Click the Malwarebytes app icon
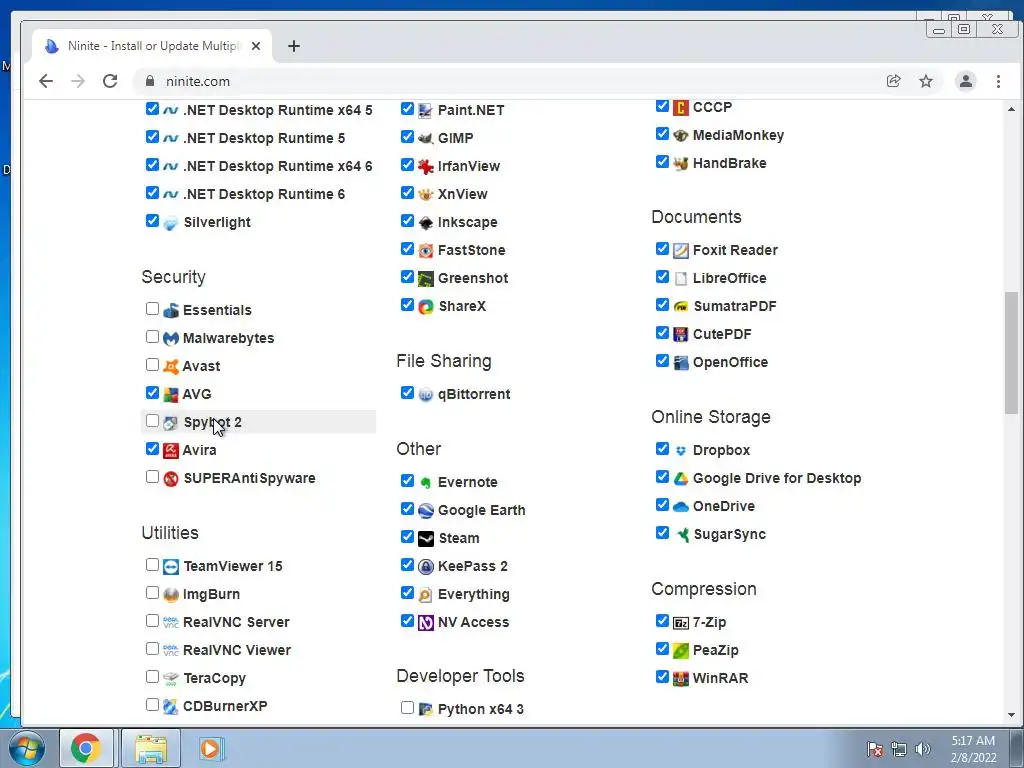Screen dimensions: 1024x768 [170, 338]
